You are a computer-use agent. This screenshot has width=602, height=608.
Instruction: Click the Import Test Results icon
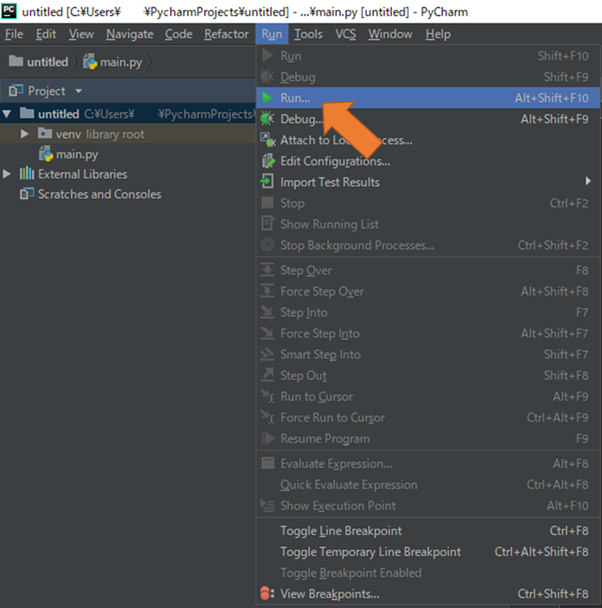(267, 181)
